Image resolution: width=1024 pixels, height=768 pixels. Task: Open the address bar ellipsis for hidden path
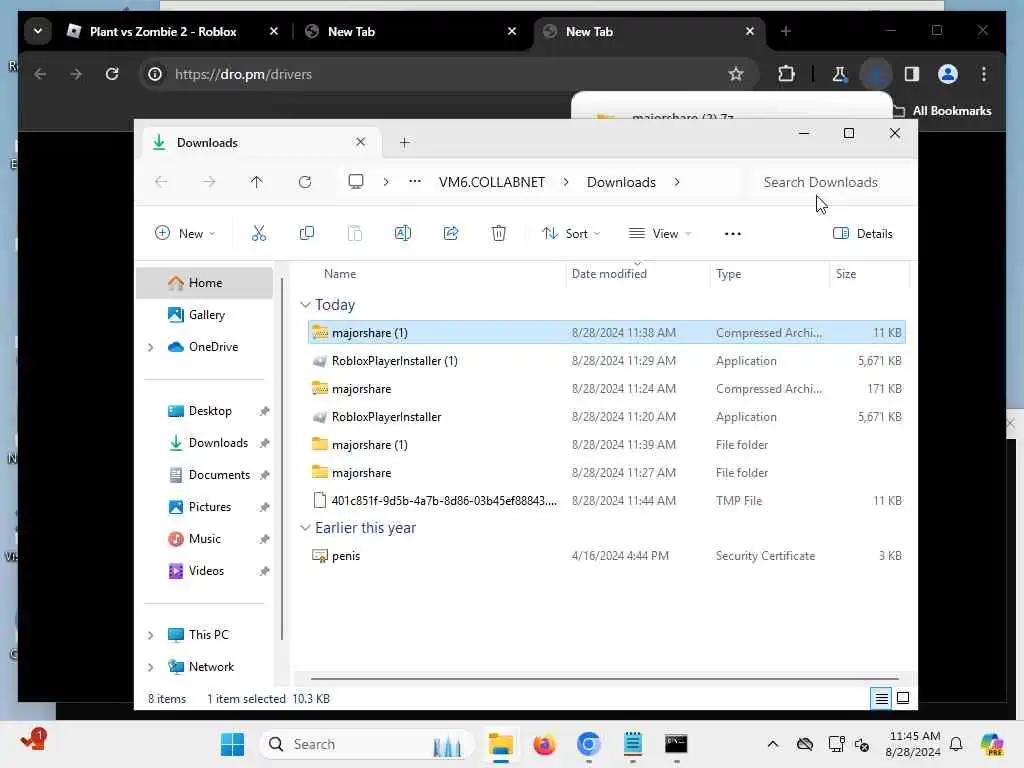[415, 182]
